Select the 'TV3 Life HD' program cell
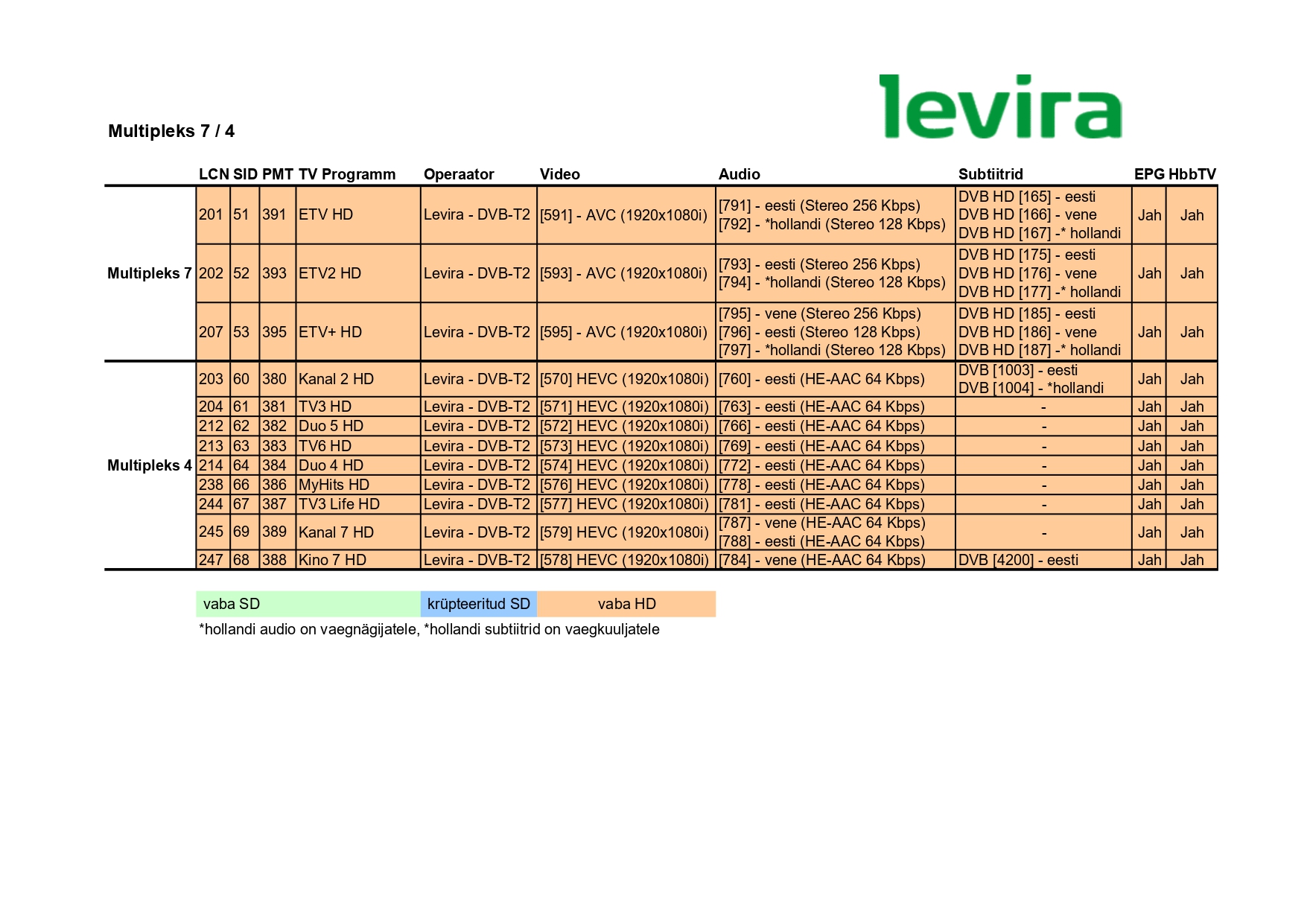This screenshot has width=1307, height=924. (358, 504)
